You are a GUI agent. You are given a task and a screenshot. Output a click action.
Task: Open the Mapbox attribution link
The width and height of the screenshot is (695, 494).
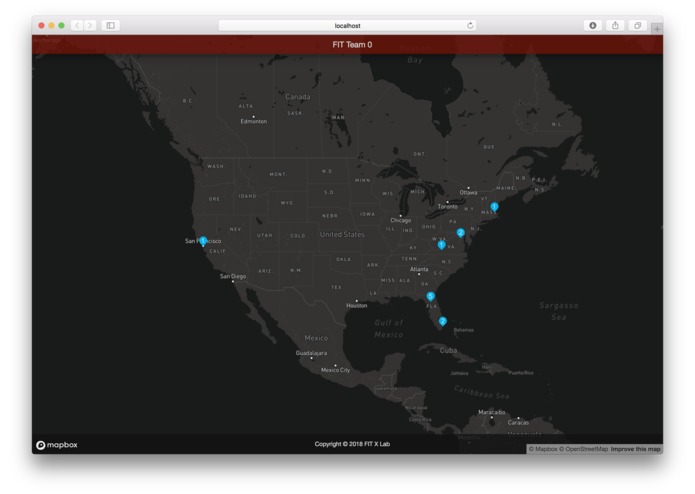[x=543, y=449]
